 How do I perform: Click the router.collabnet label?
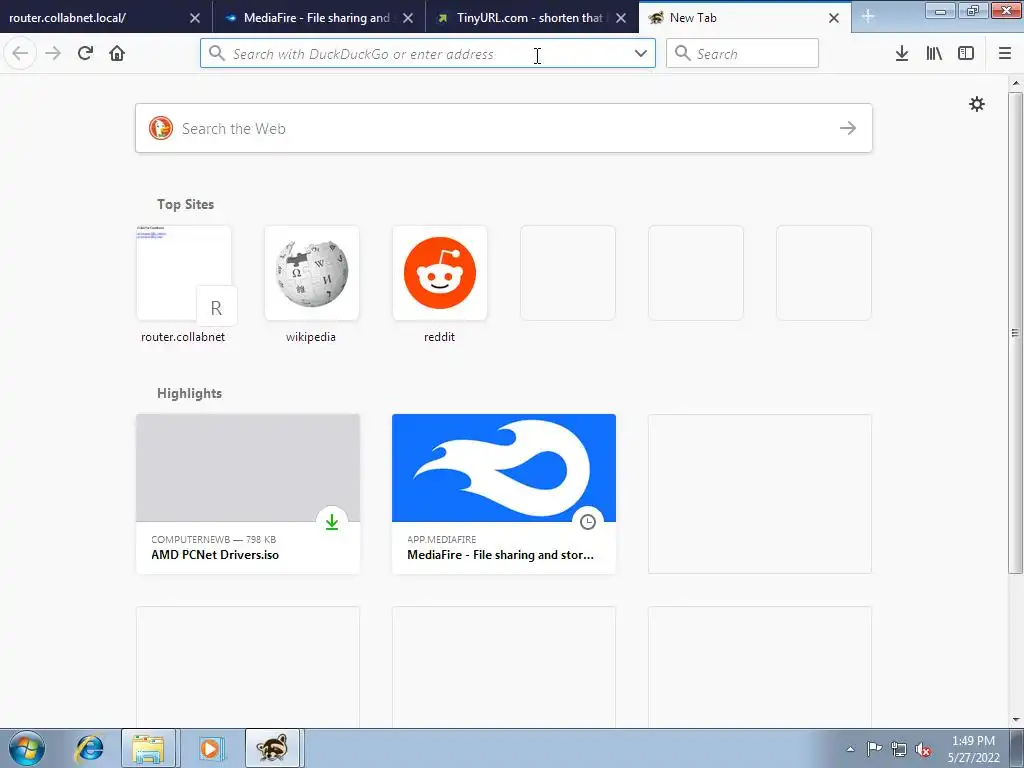click(183, 337)
